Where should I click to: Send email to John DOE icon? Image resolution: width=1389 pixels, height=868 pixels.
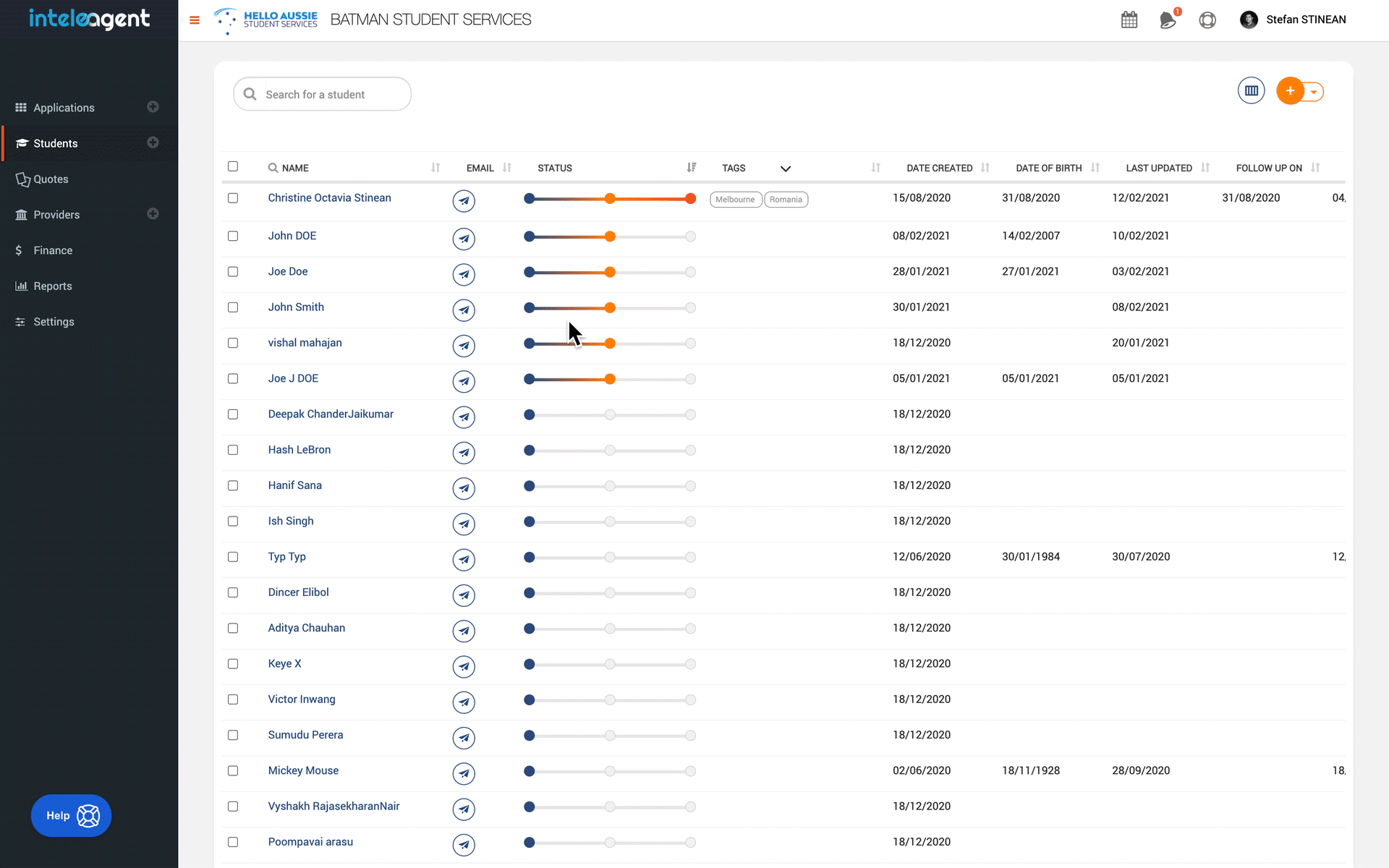click(464, 239)
